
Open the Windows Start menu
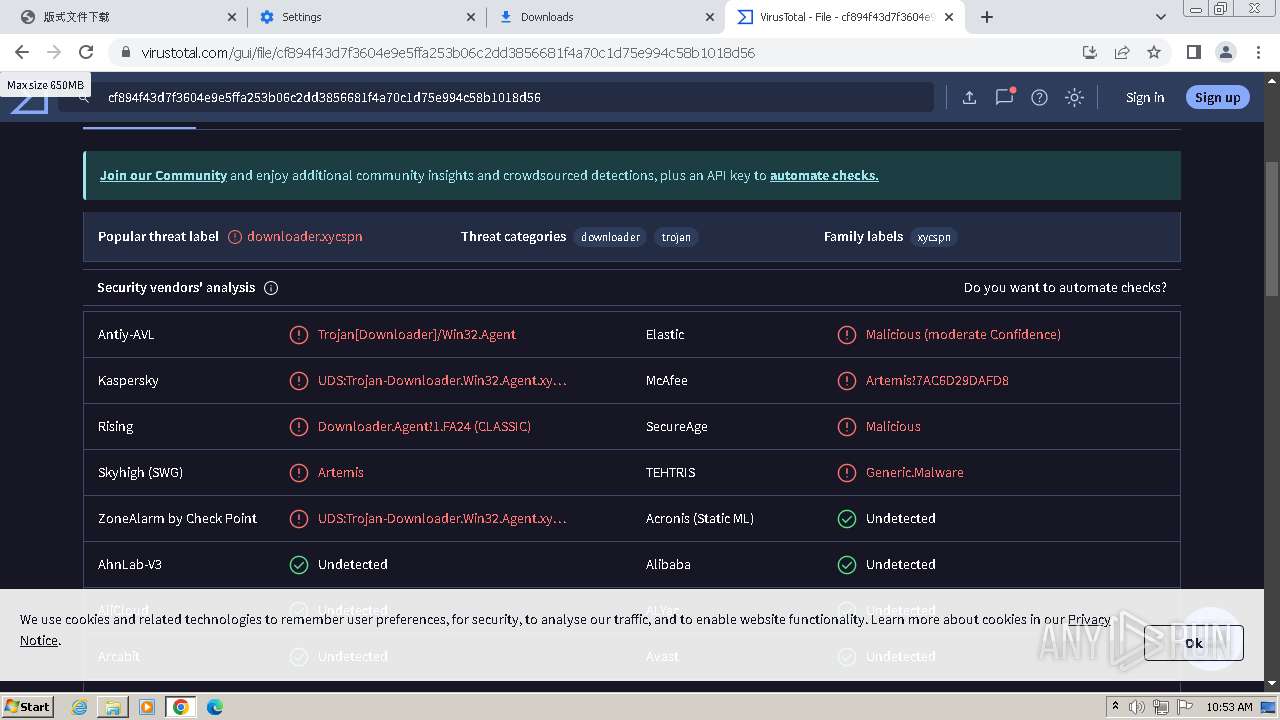click(x=28, y=706)
